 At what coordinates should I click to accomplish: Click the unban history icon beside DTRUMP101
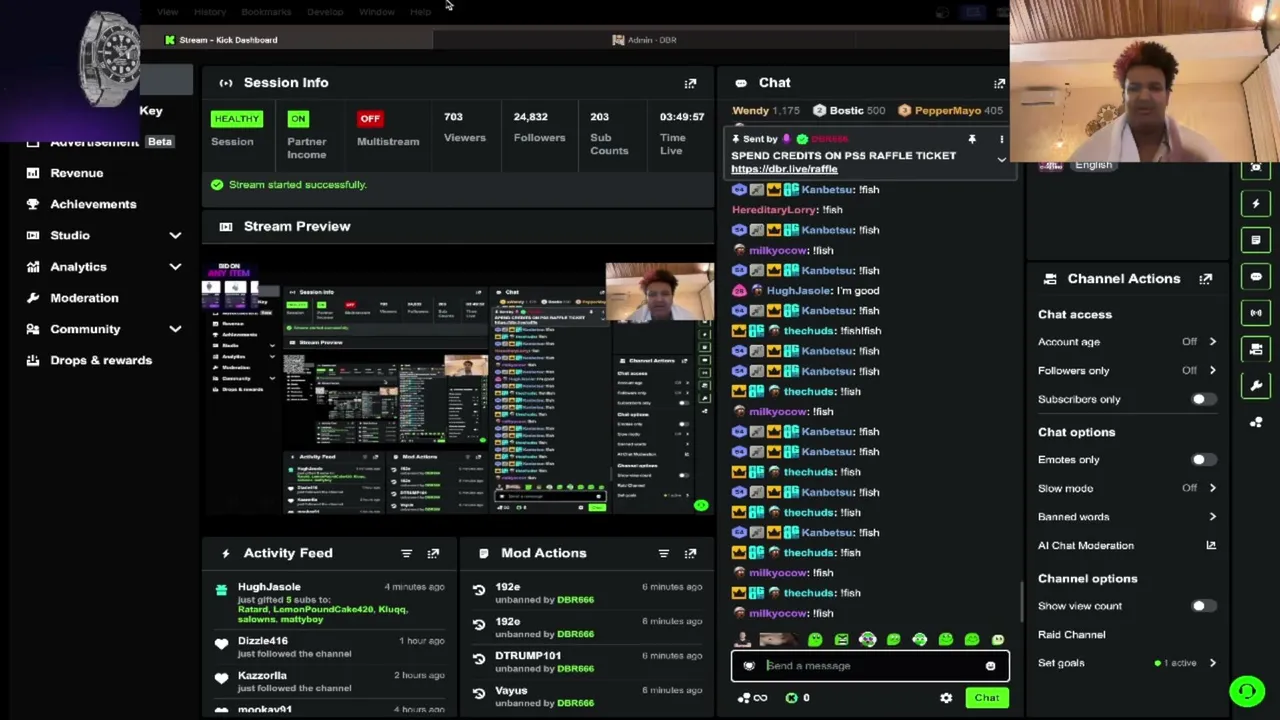(x=479, y=659)
